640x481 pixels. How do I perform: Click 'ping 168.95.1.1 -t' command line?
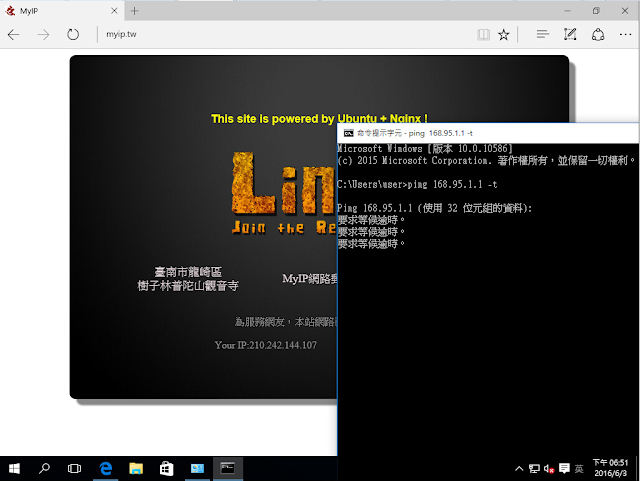point(452,185)
